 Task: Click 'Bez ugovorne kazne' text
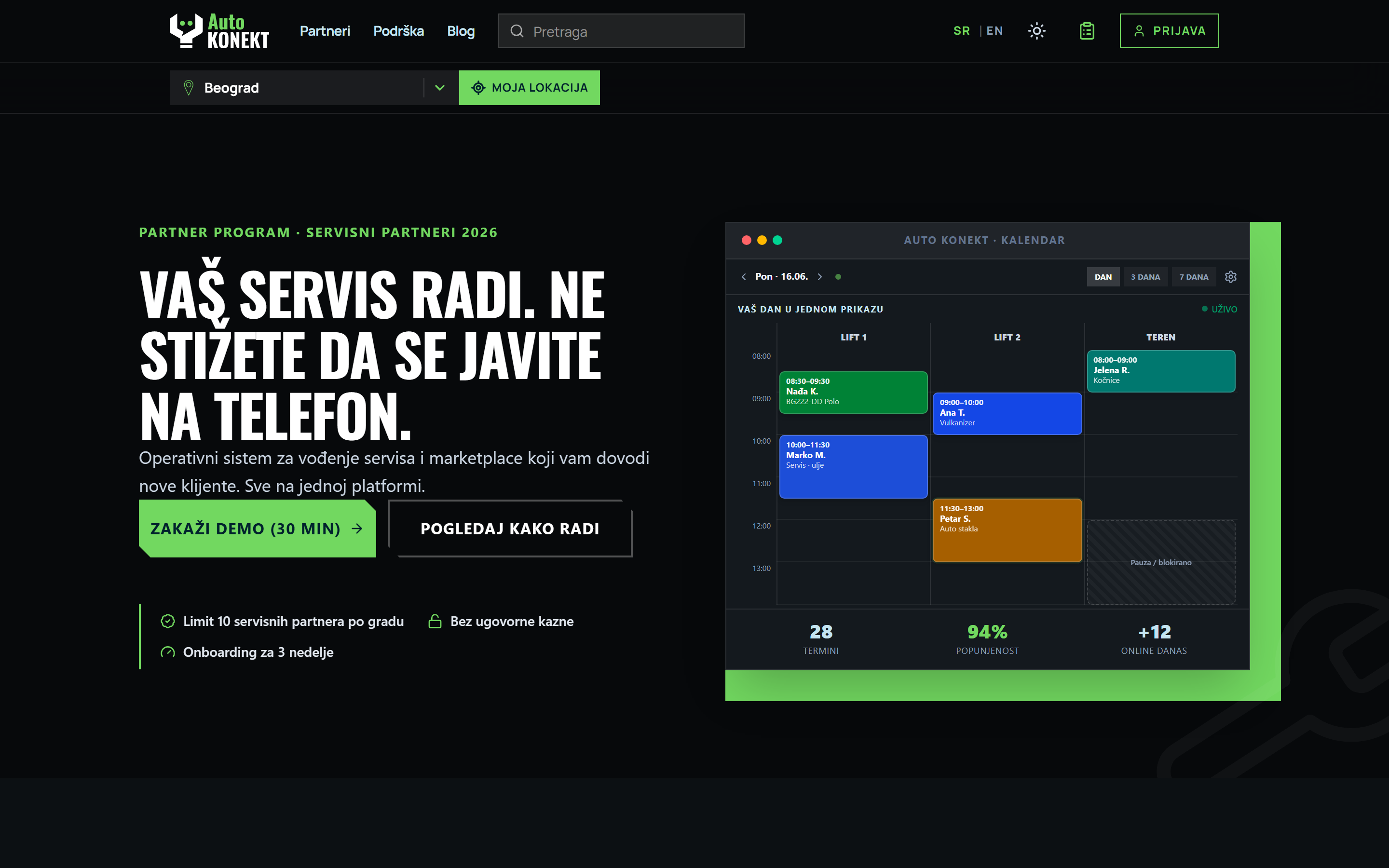point(512,621)
